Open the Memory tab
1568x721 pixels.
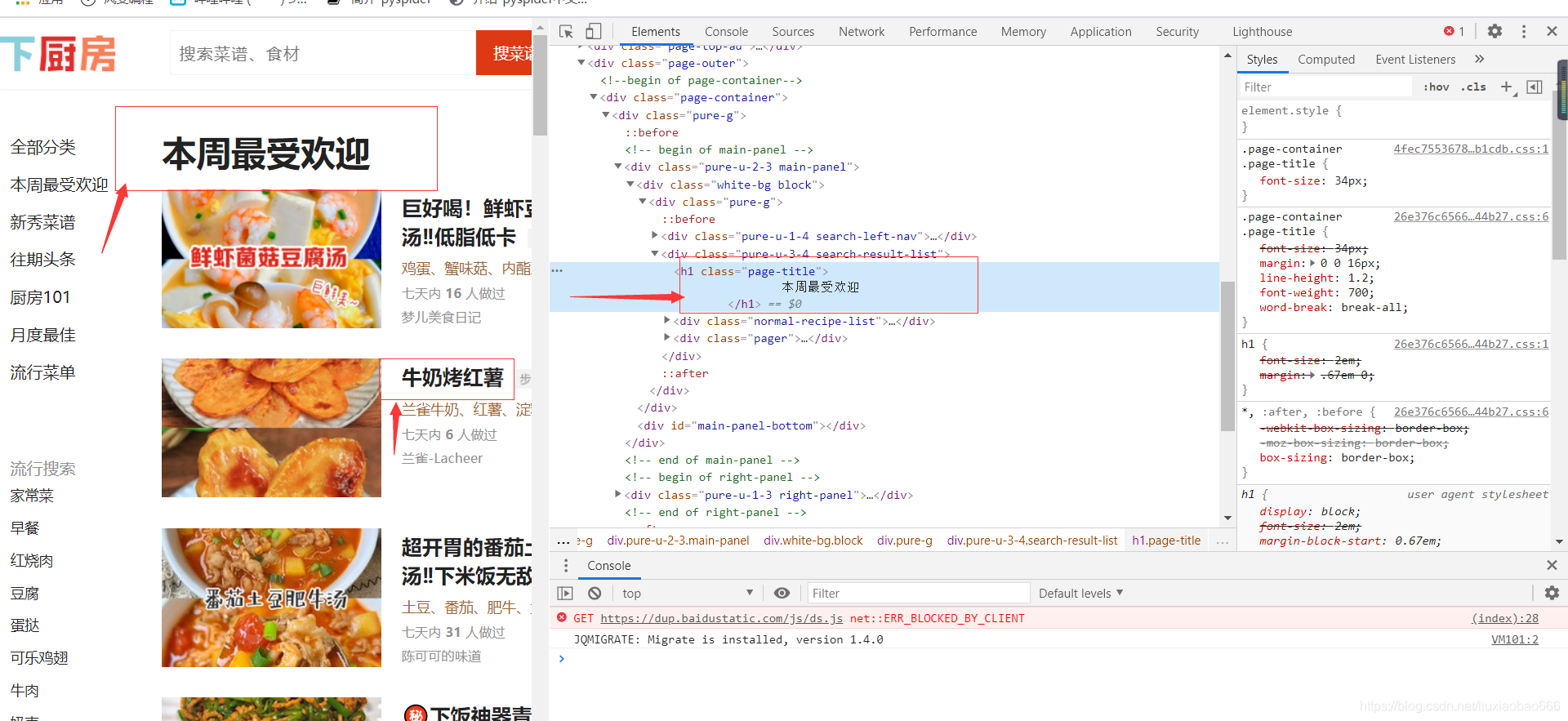1023,32
